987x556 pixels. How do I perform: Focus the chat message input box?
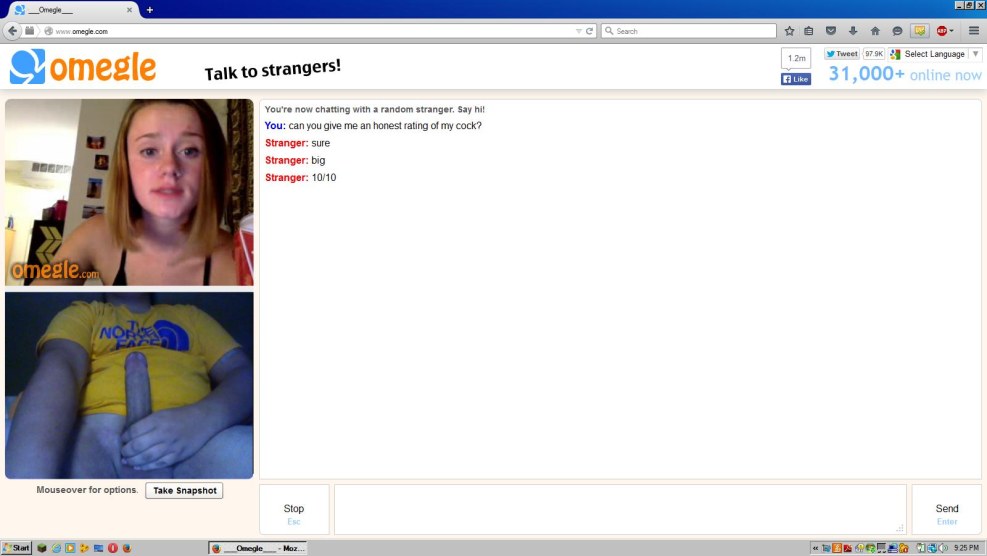tap(619, 509)
